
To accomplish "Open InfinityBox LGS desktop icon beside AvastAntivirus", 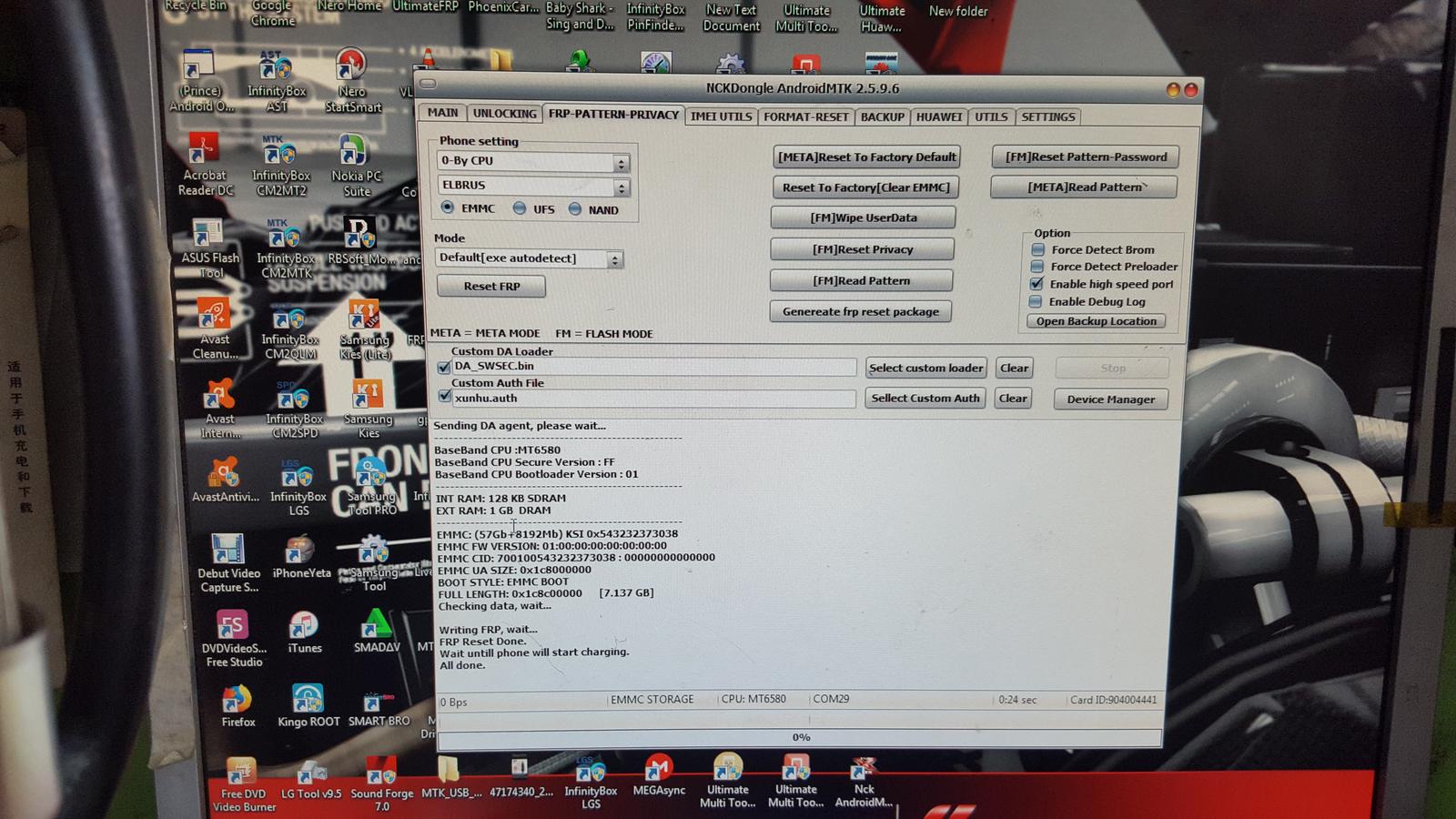I will 298,487.
